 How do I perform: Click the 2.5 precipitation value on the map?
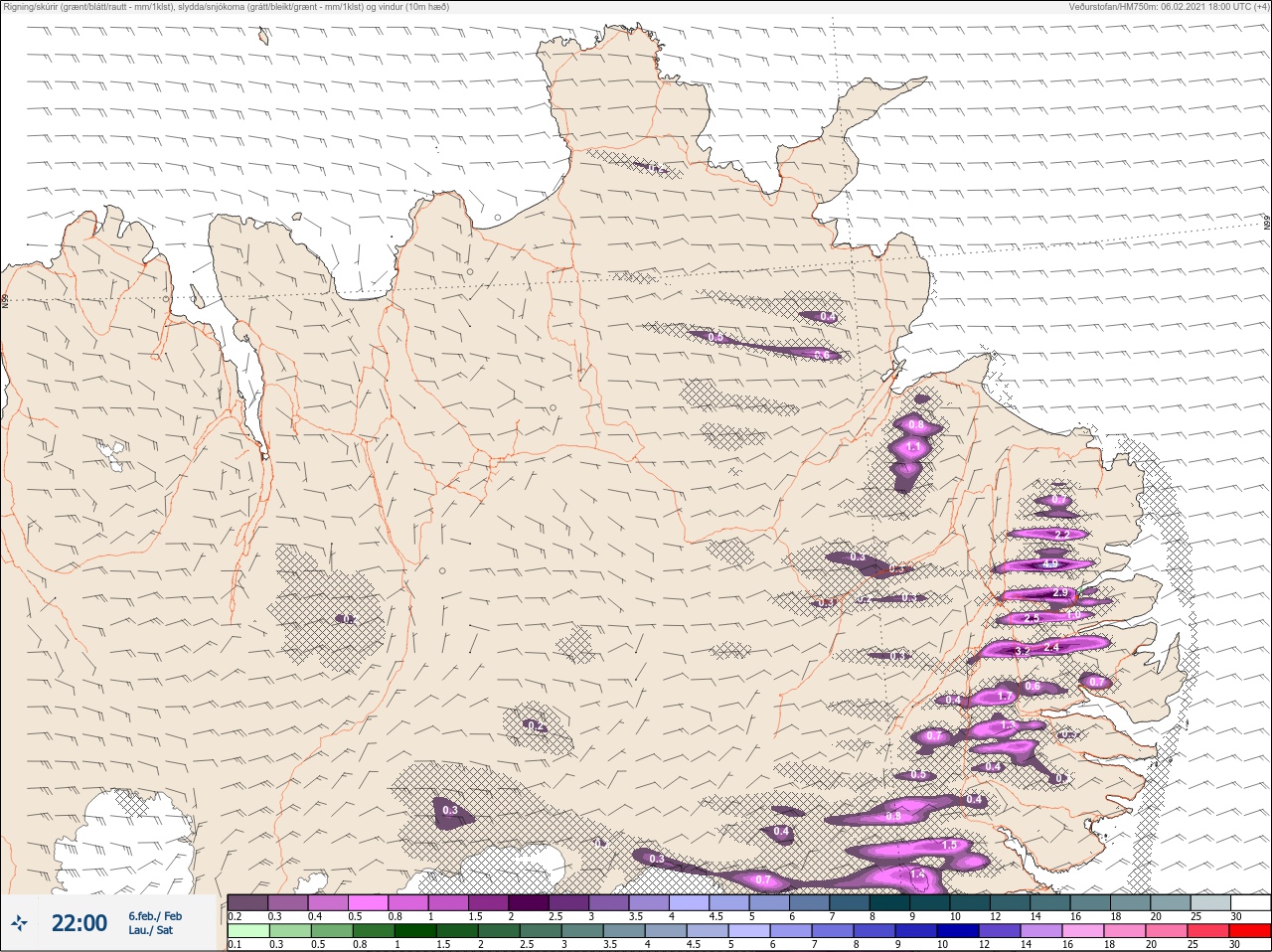(1032, 618)
